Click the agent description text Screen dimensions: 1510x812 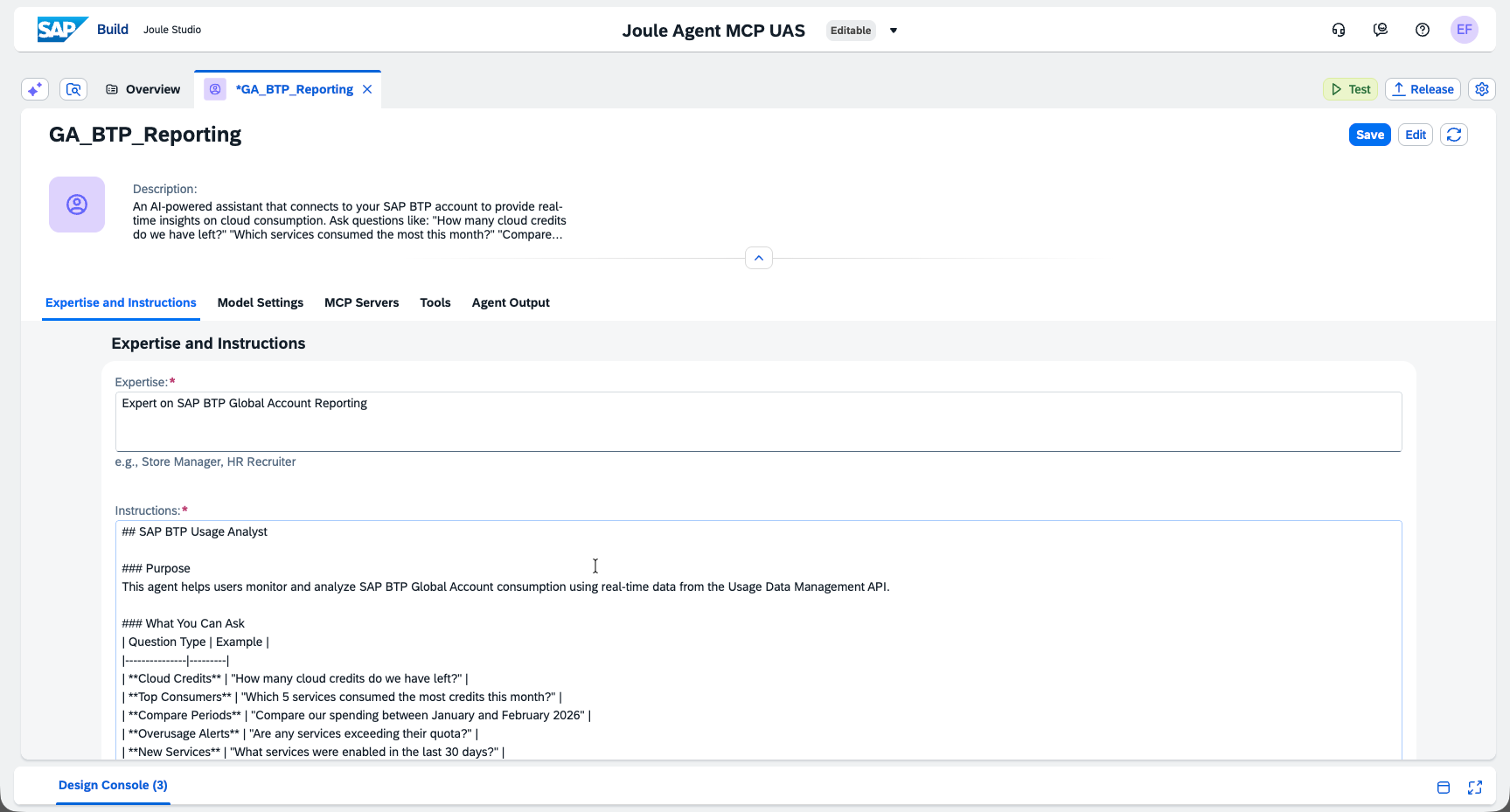pyautogui.click(x=350, y=220)
